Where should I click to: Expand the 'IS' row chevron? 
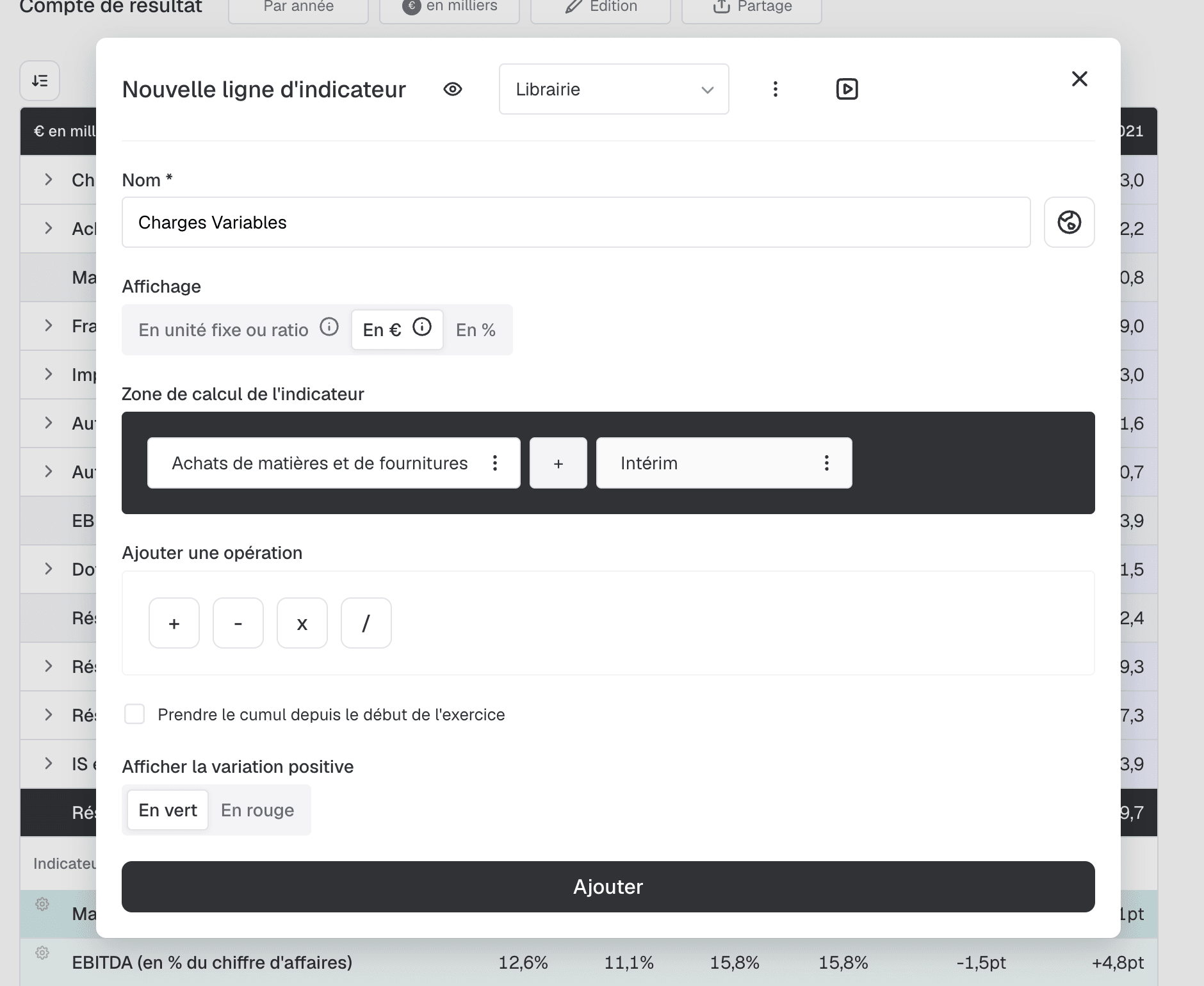pos(49,763)
